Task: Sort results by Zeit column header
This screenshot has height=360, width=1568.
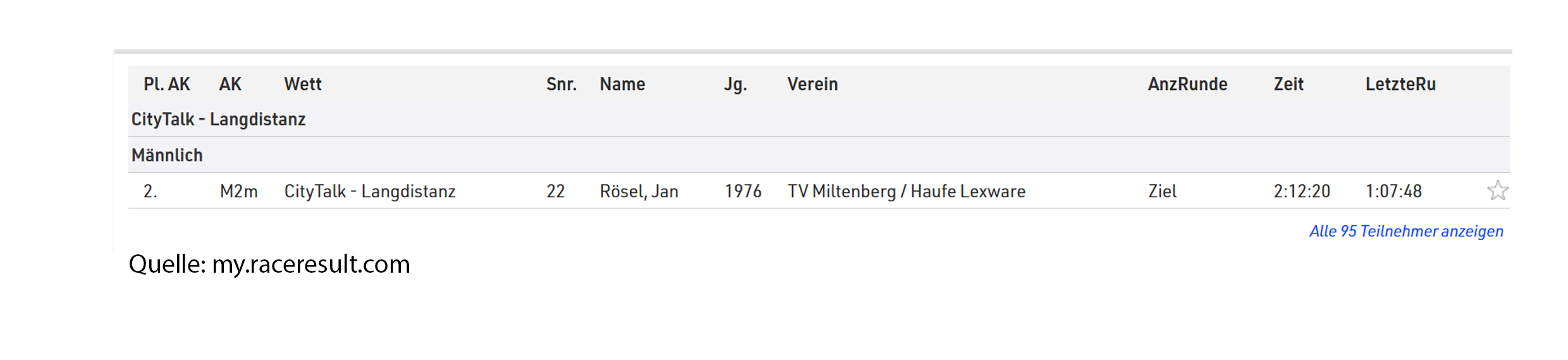Action: coord(1289,84)
